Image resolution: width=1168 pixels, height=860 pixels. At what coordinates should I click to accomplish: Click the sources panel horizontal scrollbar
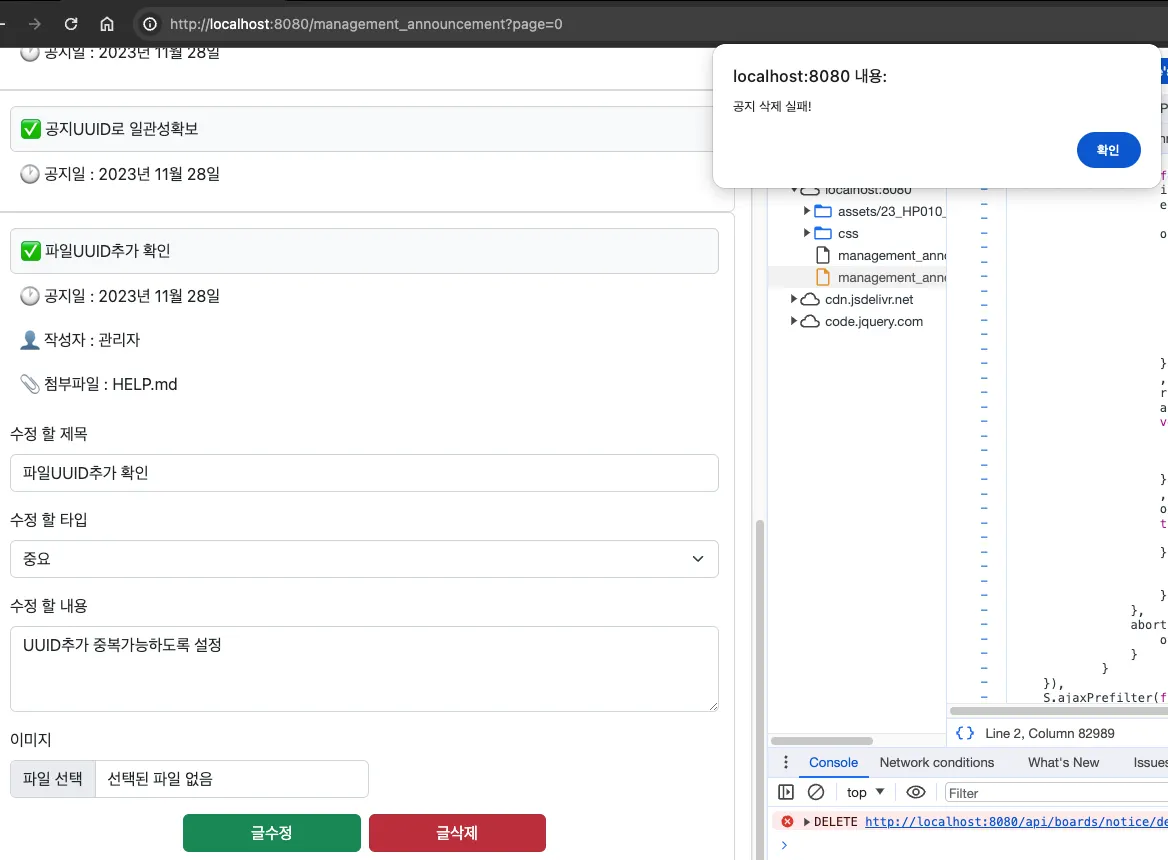822,741
